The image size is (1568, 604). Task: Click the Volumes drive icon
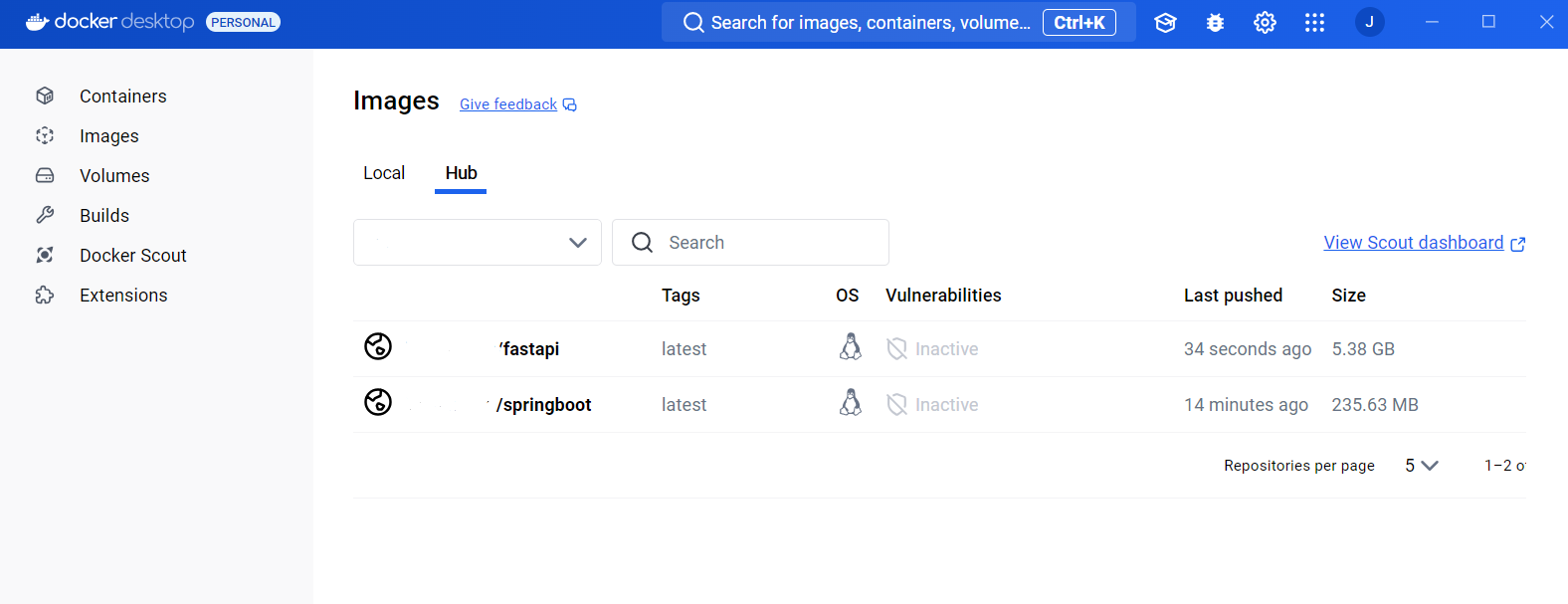click(x=45, y=175)
